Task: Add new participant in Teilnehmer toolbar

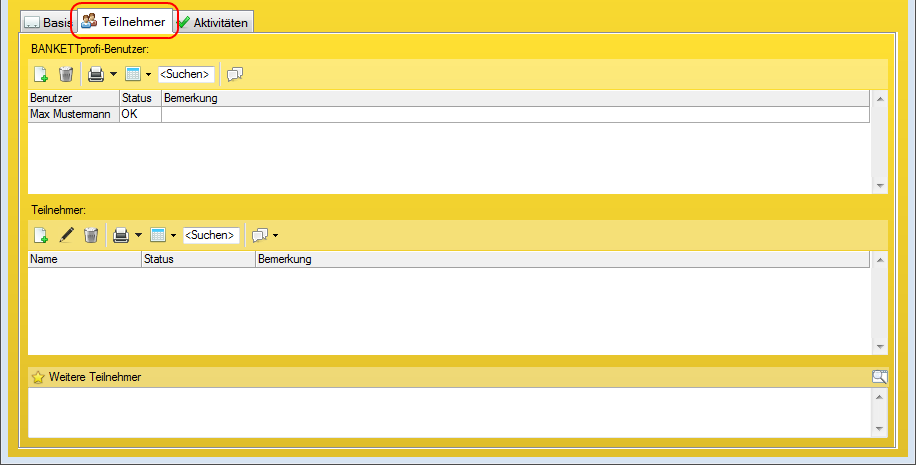Action: click(x=41, y=236)
